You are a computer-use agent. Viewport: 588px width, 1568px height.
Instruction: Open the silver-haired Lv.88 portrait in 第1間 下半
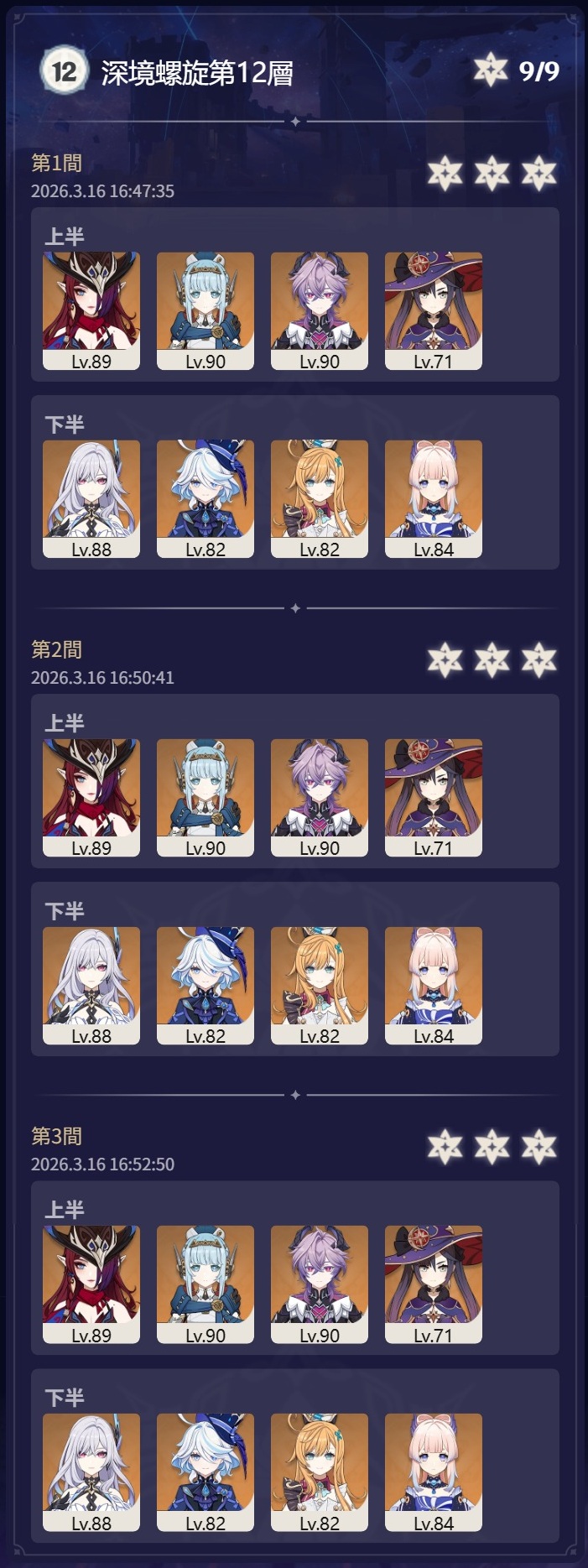(x=91, y=499)
